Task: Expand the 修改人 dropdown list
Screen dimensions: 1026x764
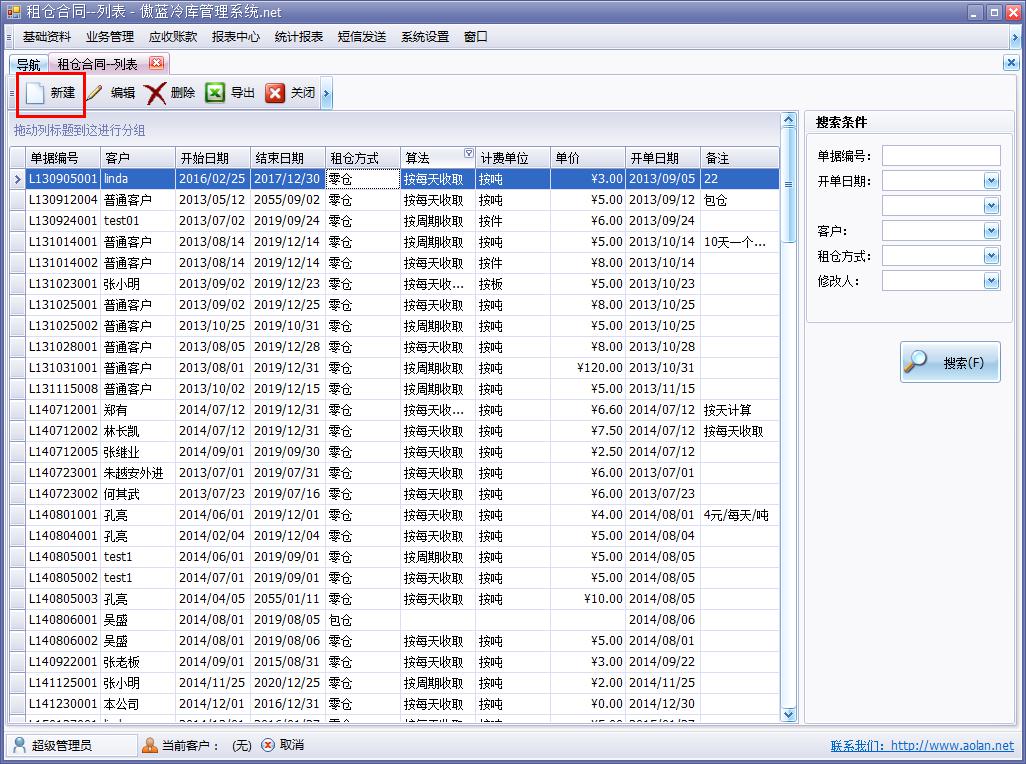Action: click(991, 281)
